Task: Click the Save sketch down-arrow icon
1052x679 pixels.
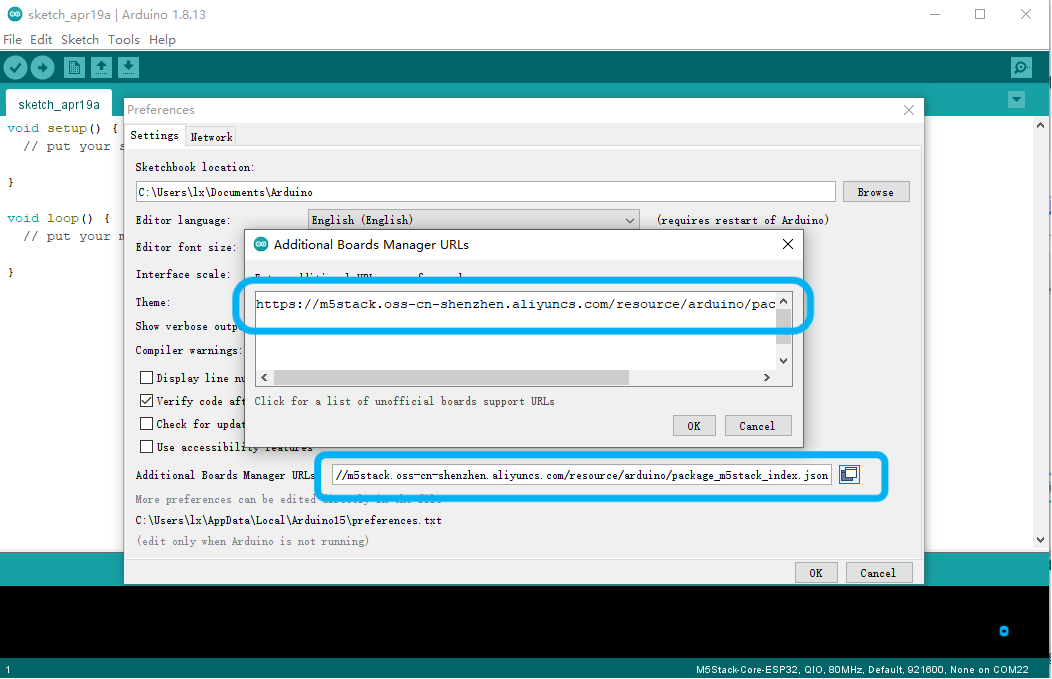Action: click(x=128, y=68)
